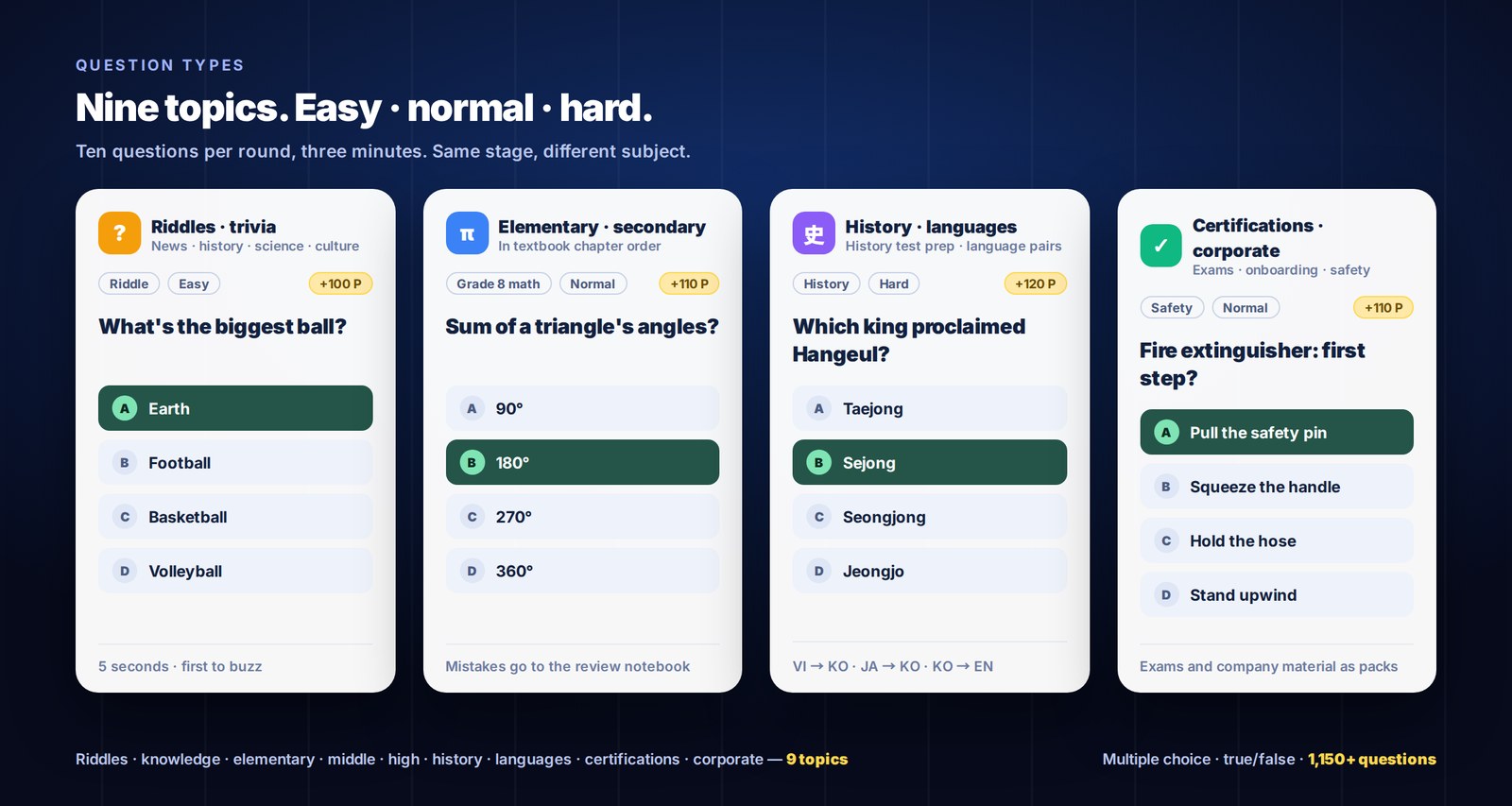Screen dimensions: 1512x806
Task: Click the Safety tag chip
Action: click(x=1172, y=307)
